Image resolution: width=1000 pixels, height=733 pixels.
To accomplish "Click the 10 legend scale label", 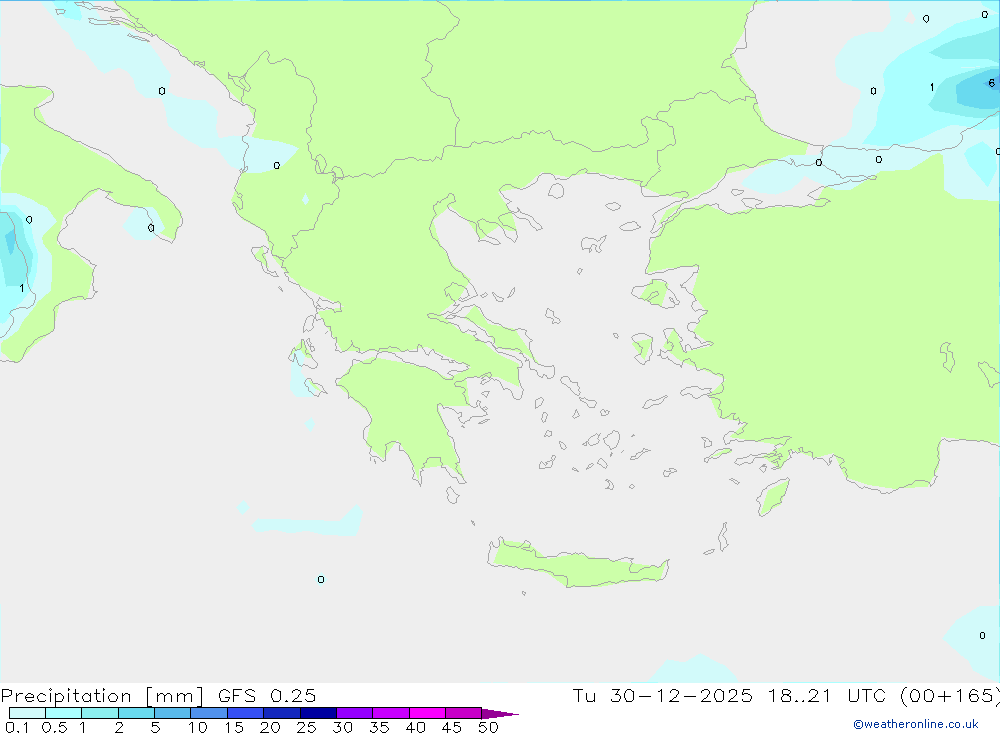I will point(198,727).
